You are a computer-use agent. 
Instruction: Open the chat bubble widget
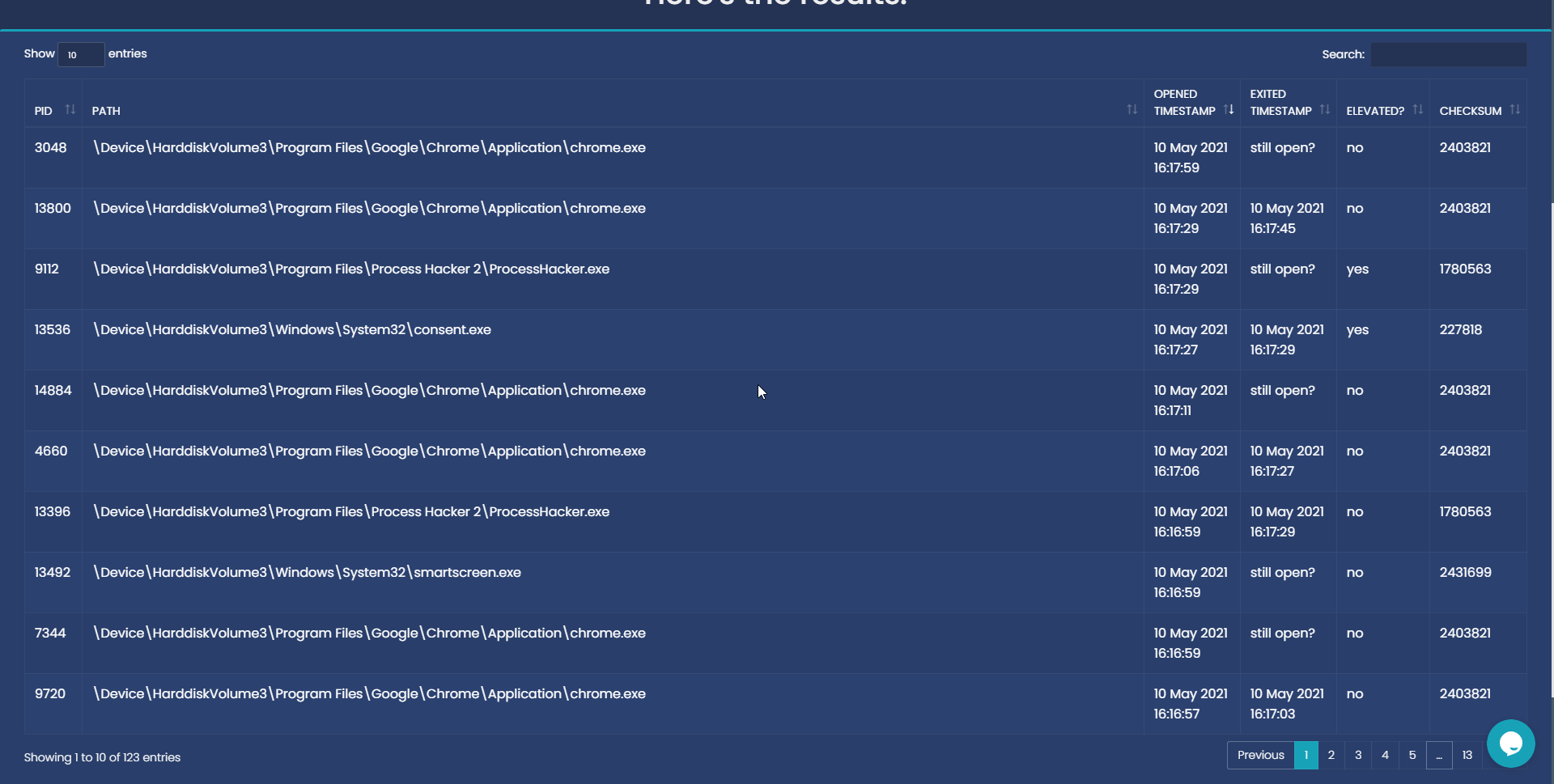[x=1510, y=744]
